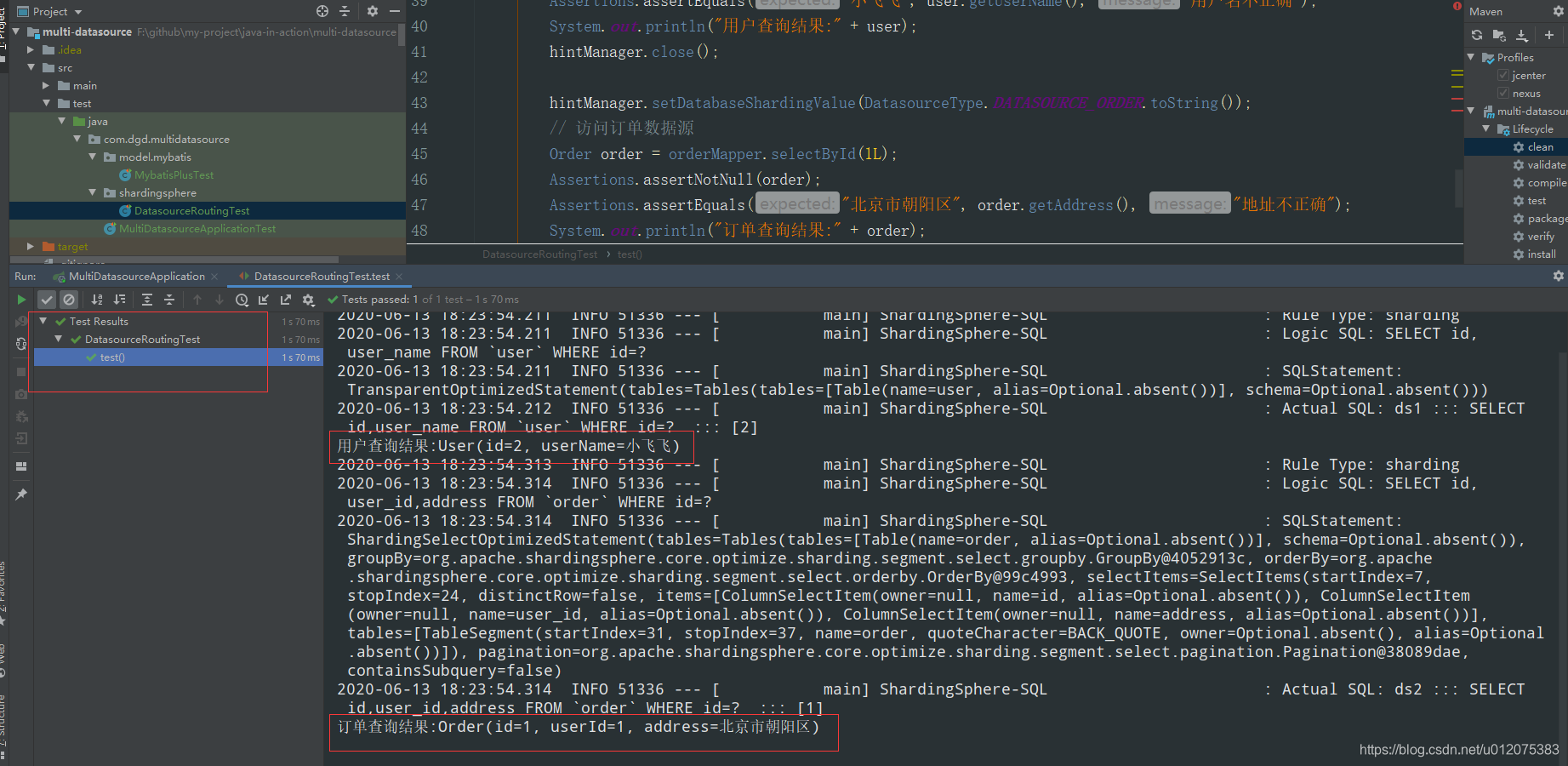1568x766 pixels.
Task: Import test results icon in Run toolbar
Action: pyautogui.click(x=264, y=300)
